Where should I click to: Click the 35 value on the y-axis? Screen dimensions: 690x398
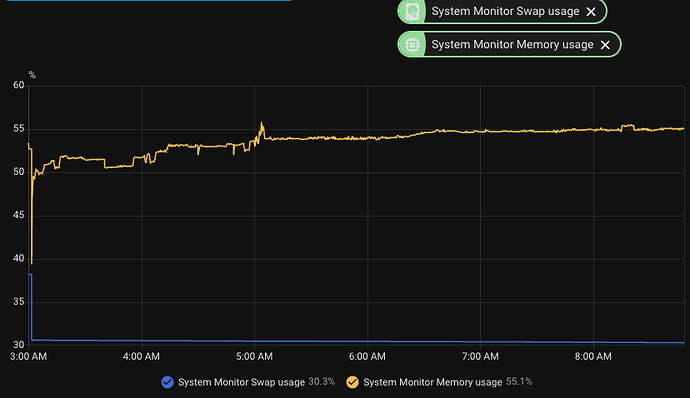[19, 302]
